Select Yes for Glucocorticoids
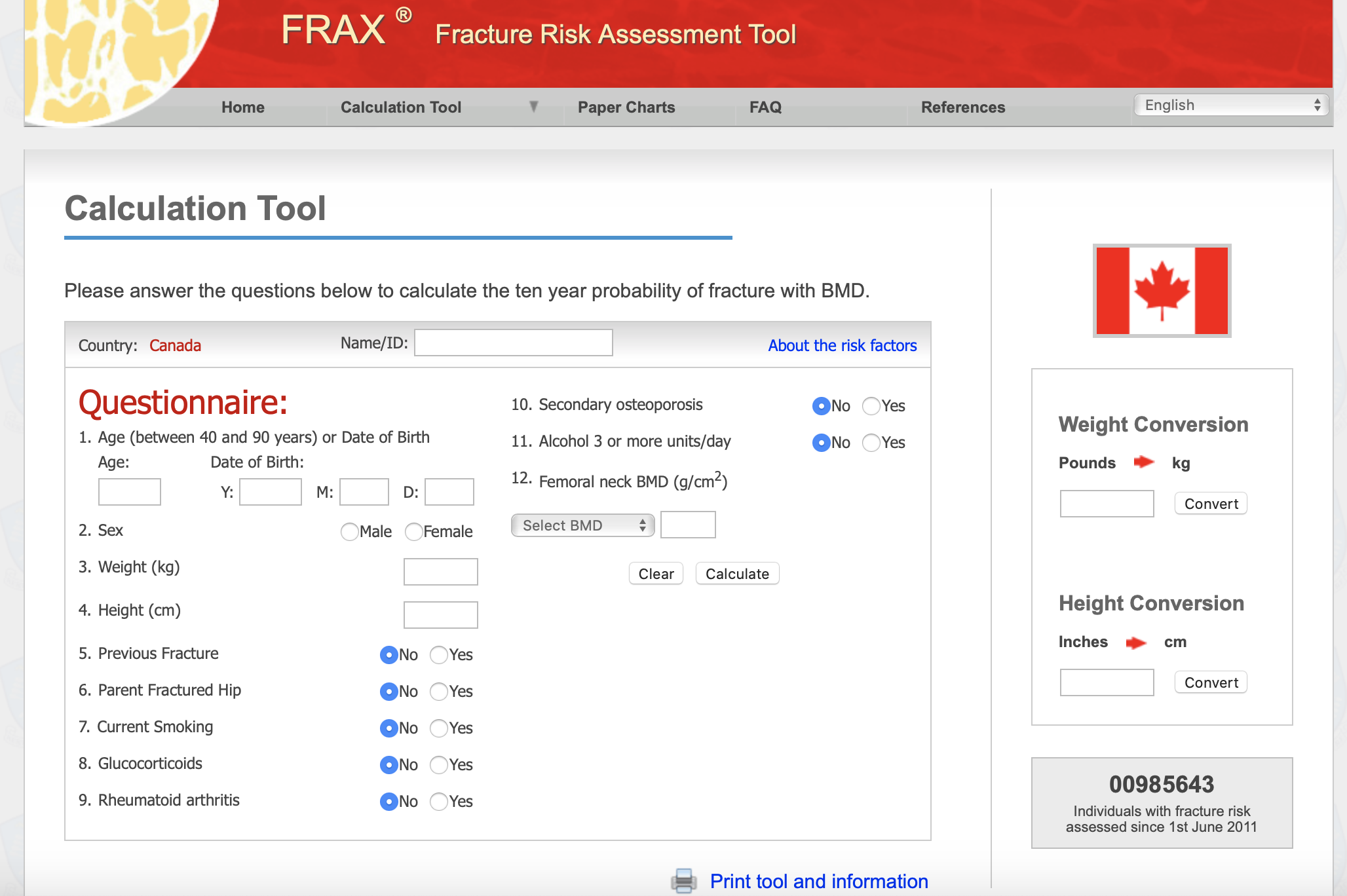This screenshot has height=896, width=1347. click(439, 765)
